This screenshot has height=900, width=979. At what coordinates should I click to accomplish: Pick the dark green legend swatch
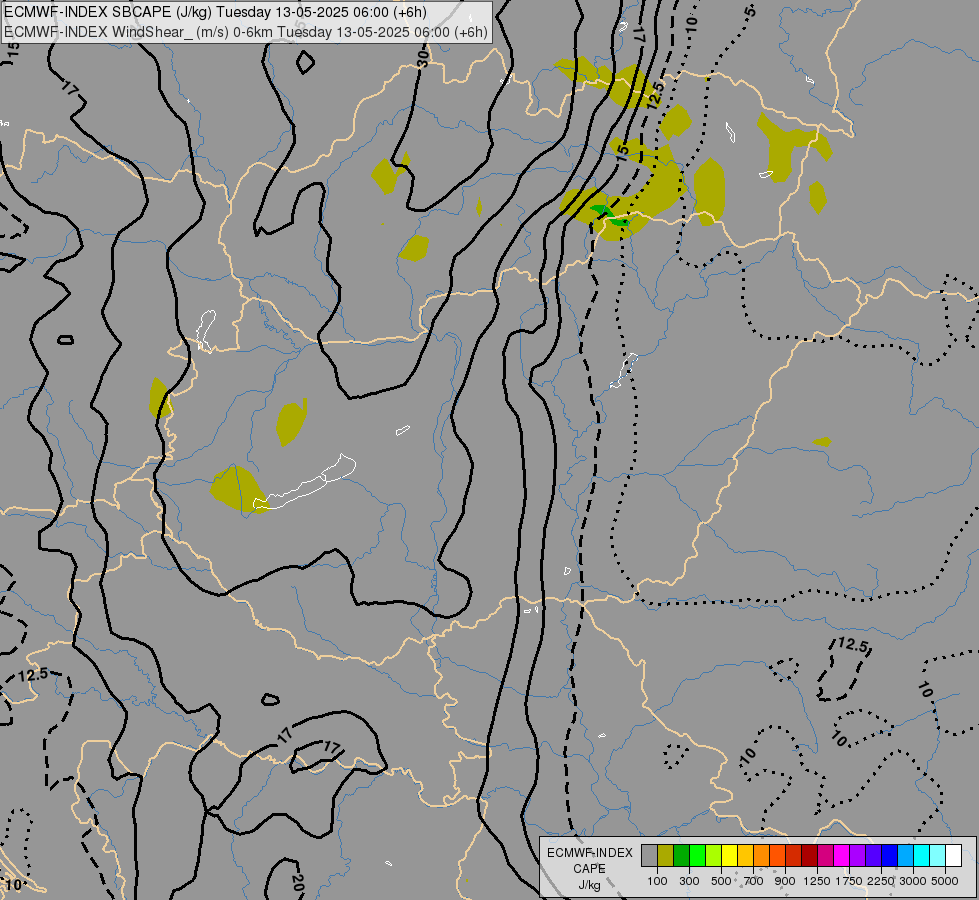[681, 856]
